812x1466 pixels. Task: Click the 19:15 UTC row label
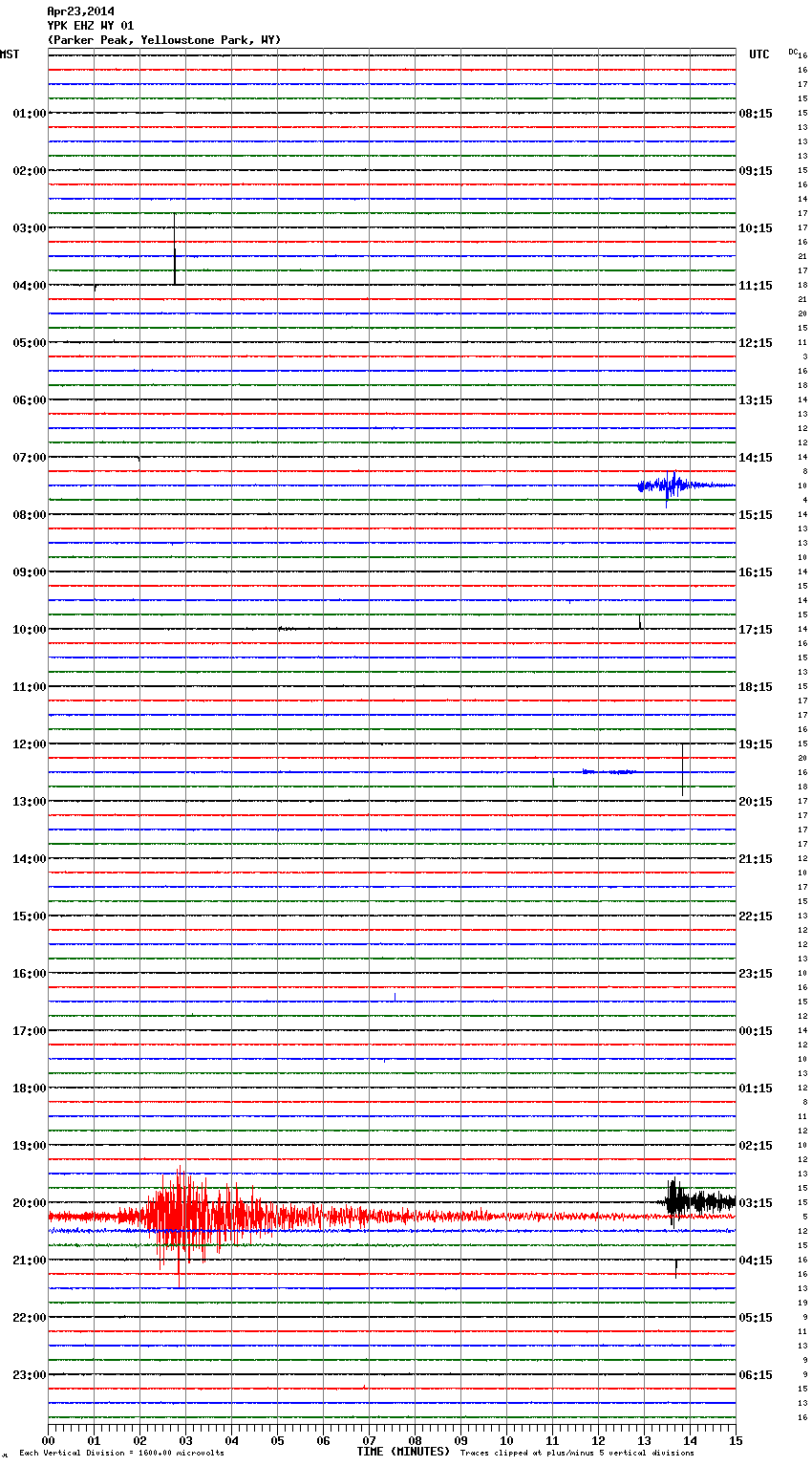point(756,744)
